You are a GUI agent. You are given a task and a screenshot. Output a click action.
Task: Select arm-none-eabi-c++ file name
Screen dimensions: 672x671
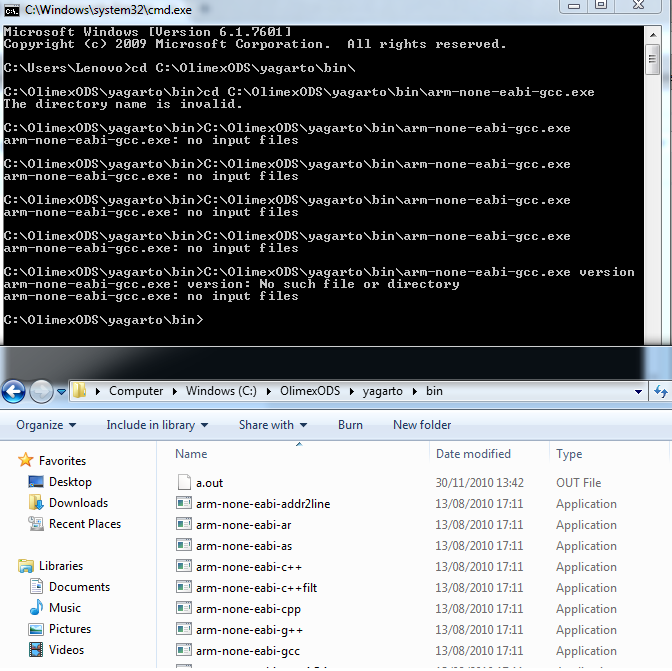249,567
